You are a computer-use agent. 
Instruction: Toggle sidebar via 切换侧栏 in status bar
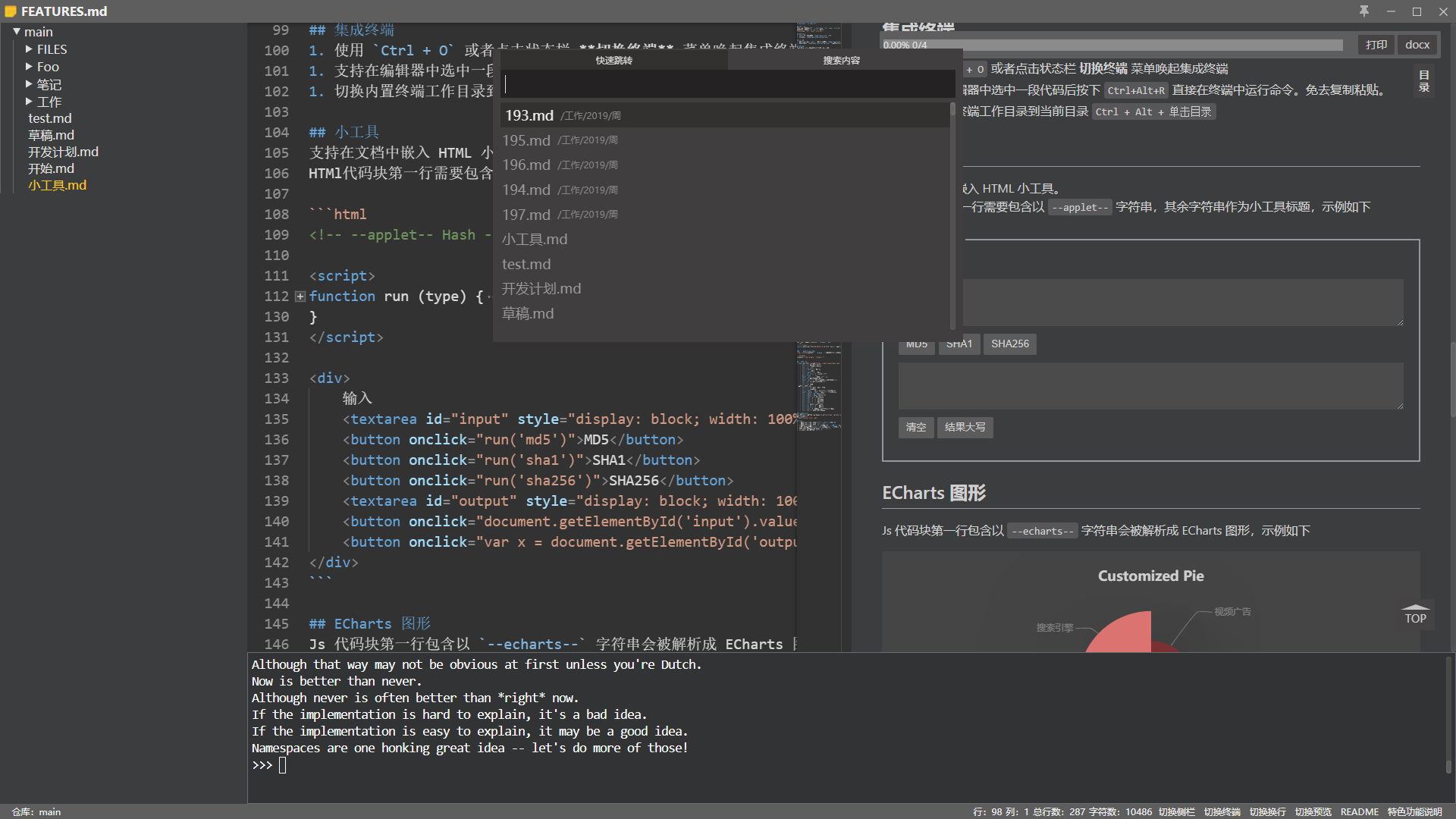1176,811
